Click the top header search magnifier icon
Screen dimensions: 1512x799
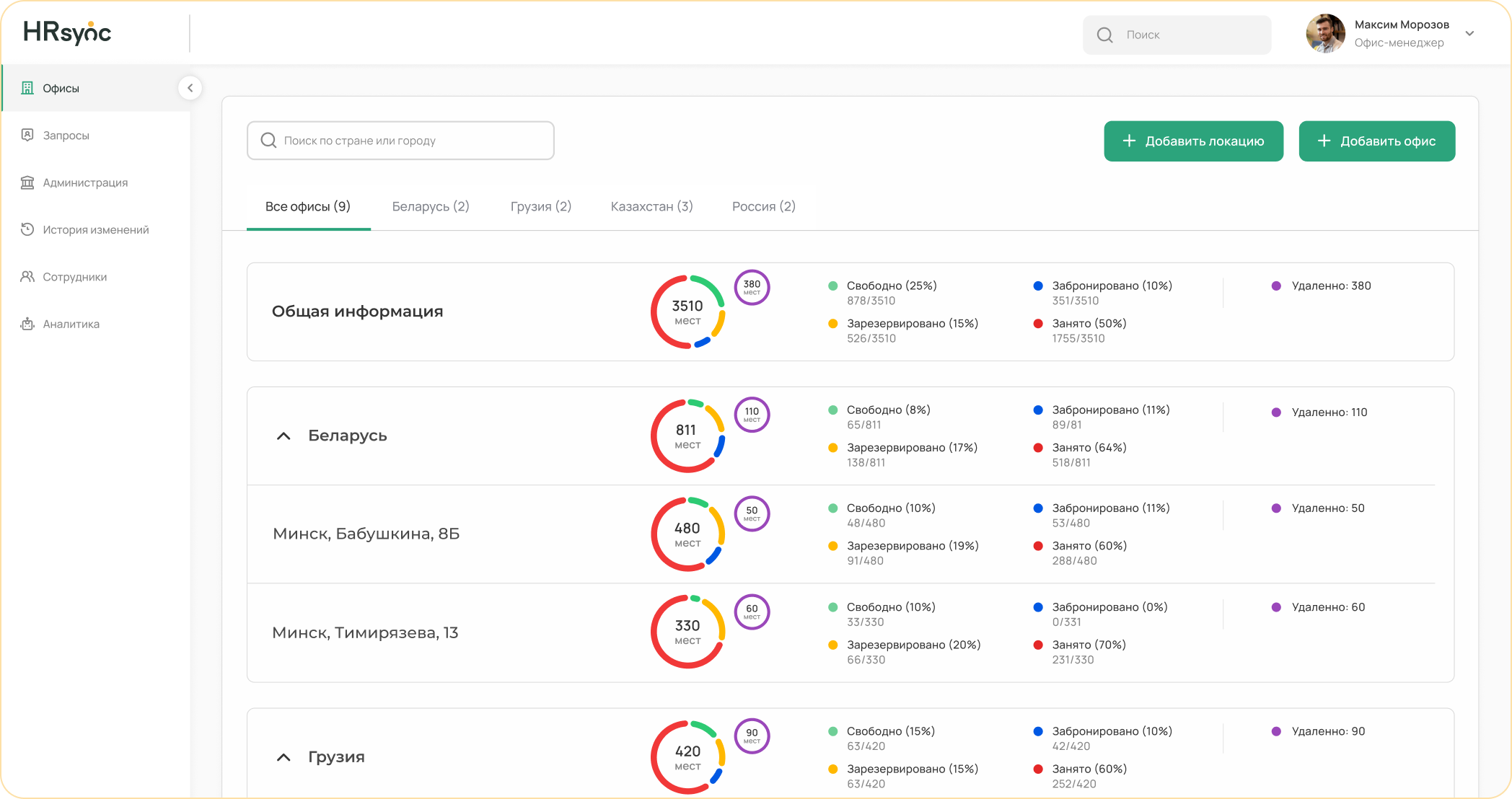tap(1104, 35)
